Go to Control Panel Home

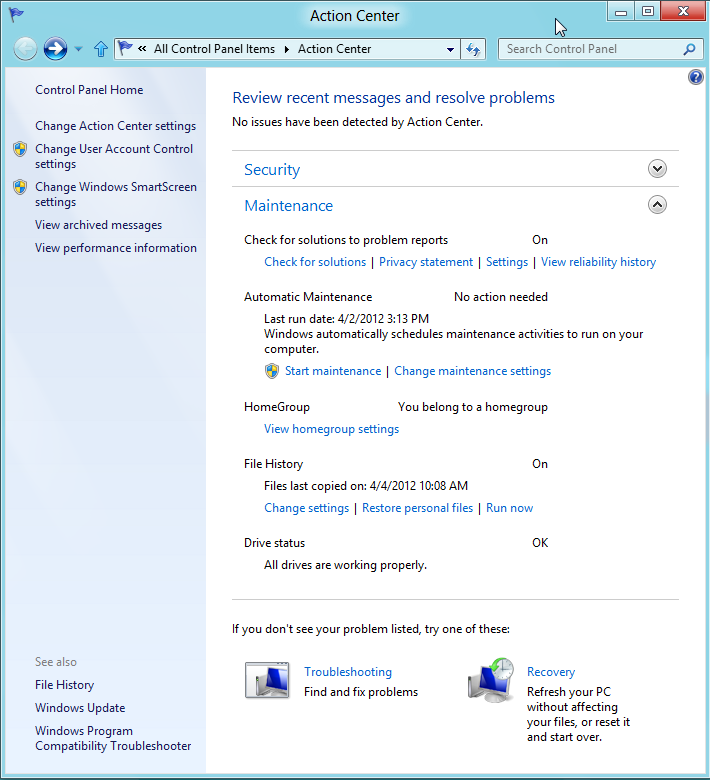tap(89, 90)
